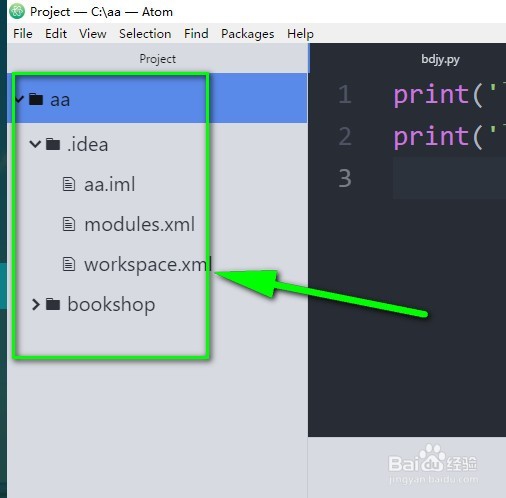Click the bookshop folder icon
506x498 pixels.
53,304
